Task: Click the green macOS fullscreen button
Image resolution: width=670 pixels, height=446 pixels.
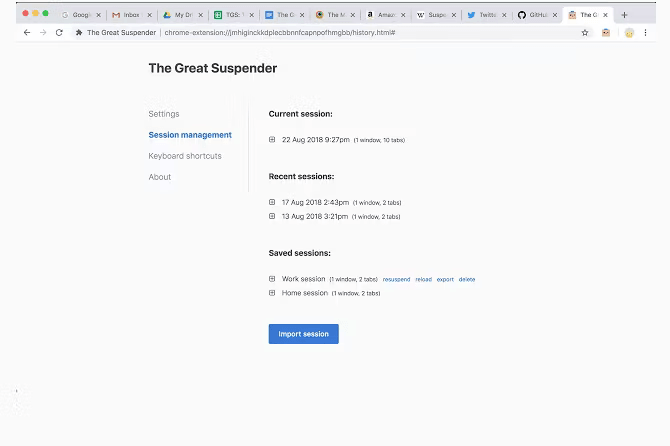Action: click(45, 13)
